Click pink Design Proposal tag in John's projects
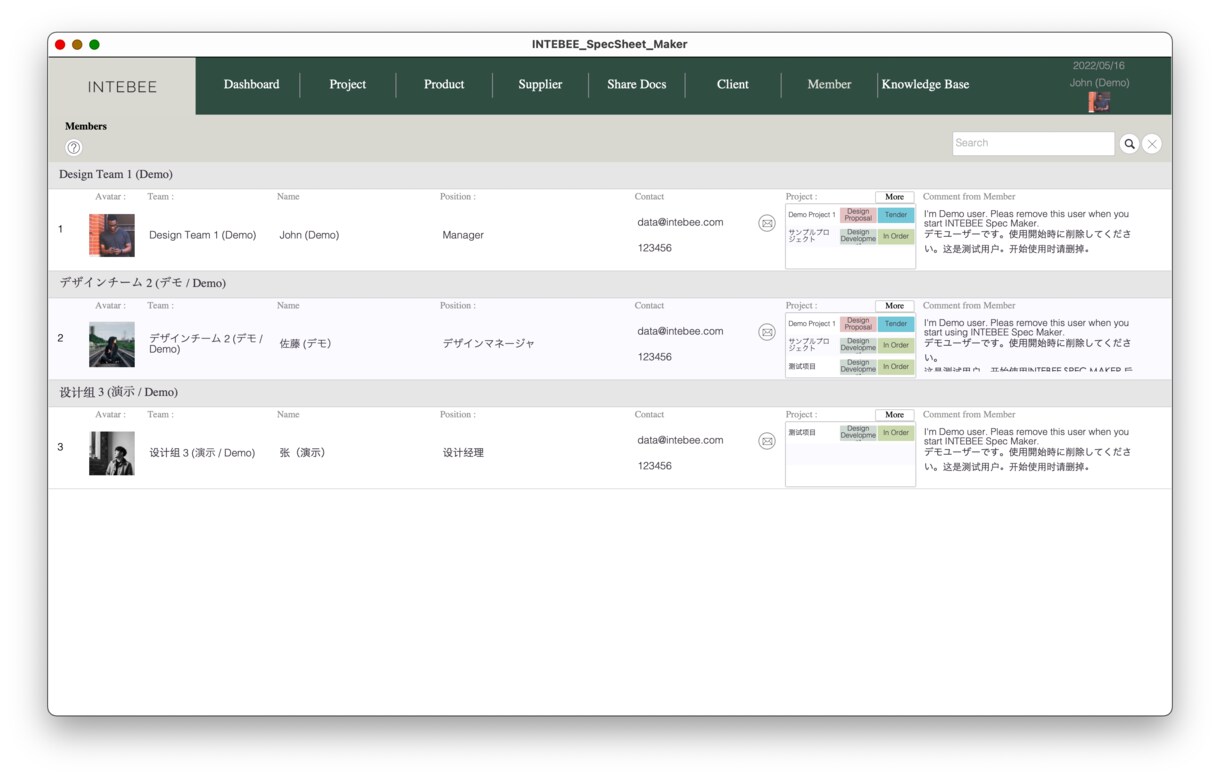Image resolution: width=1220 pixels, height=779 pixels. coord(858,215)
